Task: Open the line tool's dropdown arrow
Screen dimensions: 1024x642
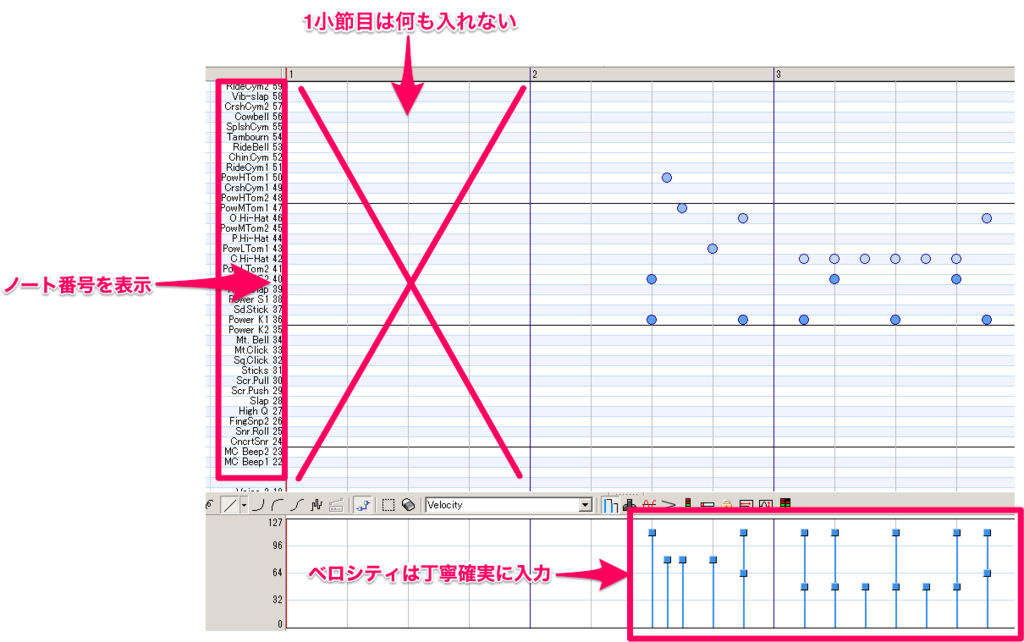Action: point(244,505)
